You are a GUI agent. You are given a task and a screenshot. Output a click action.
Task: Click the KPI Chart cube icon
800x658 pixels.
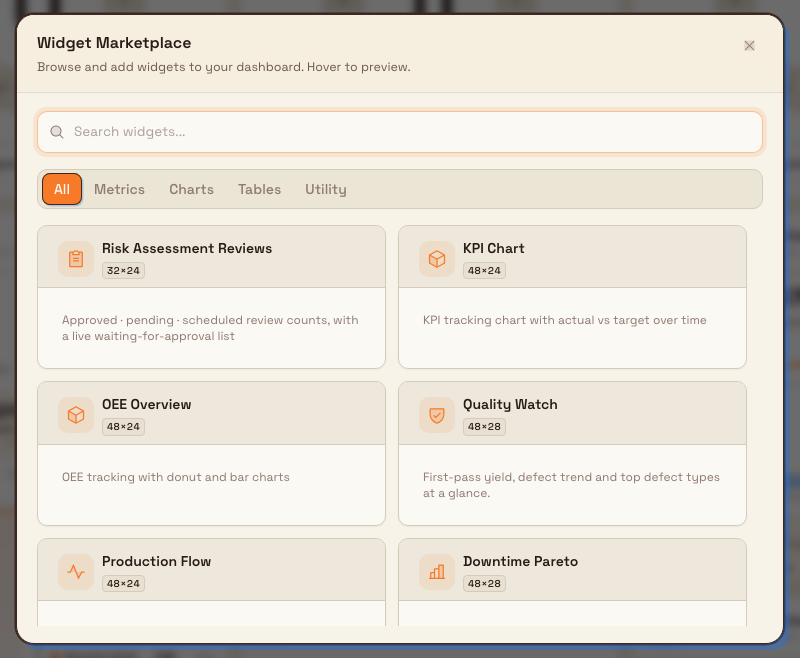[x=437, y=259]
